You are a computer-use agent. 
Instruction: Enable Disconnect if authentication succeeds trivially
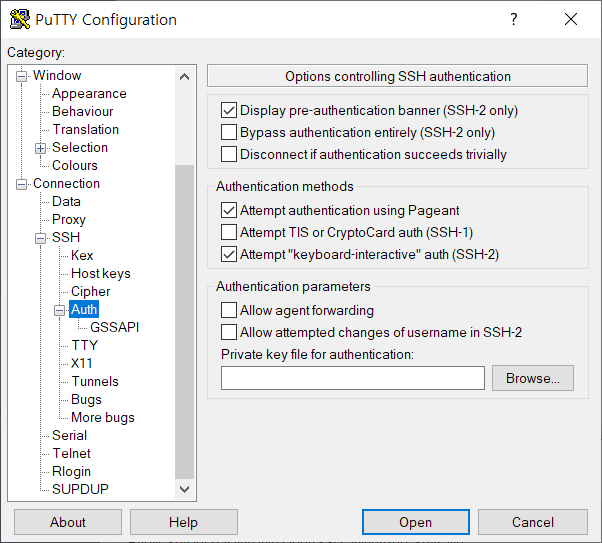click(228, 154)
